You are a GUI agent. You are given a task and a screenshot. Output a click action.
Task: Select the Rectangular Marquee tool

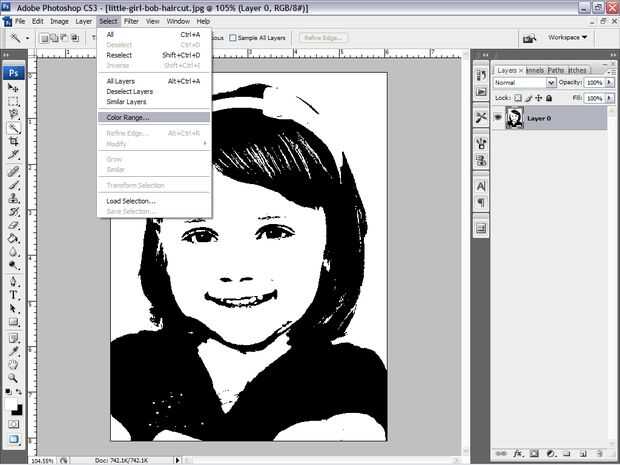point(13,101)
